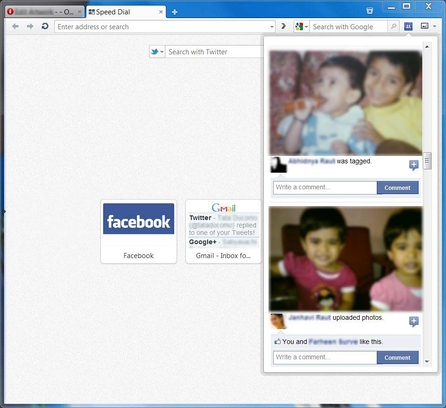
Task: Click the feed scrollbar up arrow
Action: tap(427, 46)
